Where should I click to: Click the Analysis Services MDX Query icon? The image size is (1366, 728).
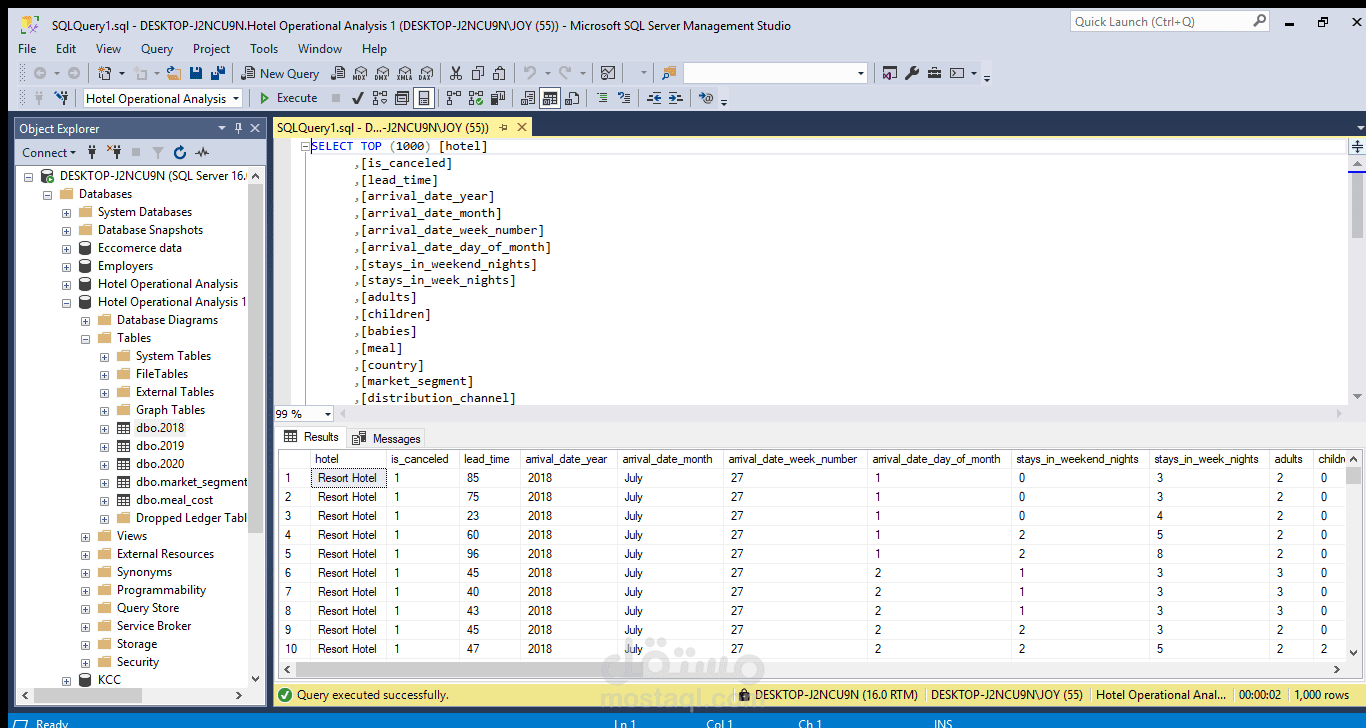point(361,73)
